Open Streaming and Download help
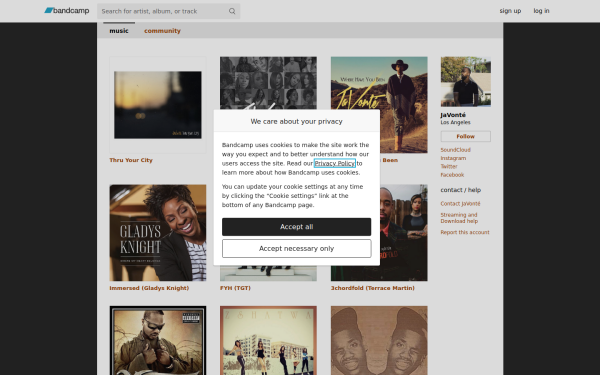 coord(459,218)
